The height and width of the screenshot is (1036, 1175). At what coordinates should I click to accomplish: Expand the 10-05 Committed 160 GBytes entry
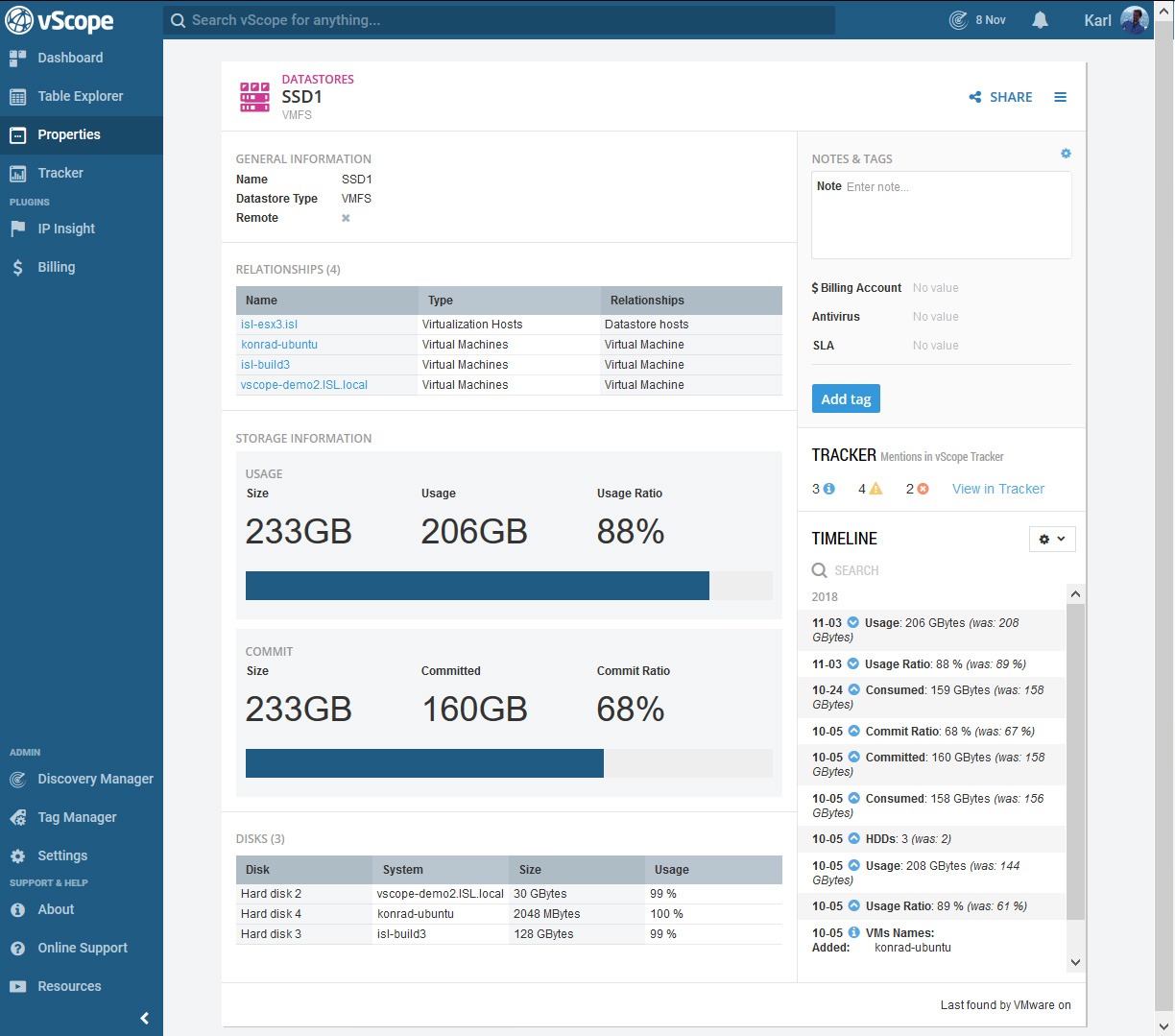coord(853,758)
